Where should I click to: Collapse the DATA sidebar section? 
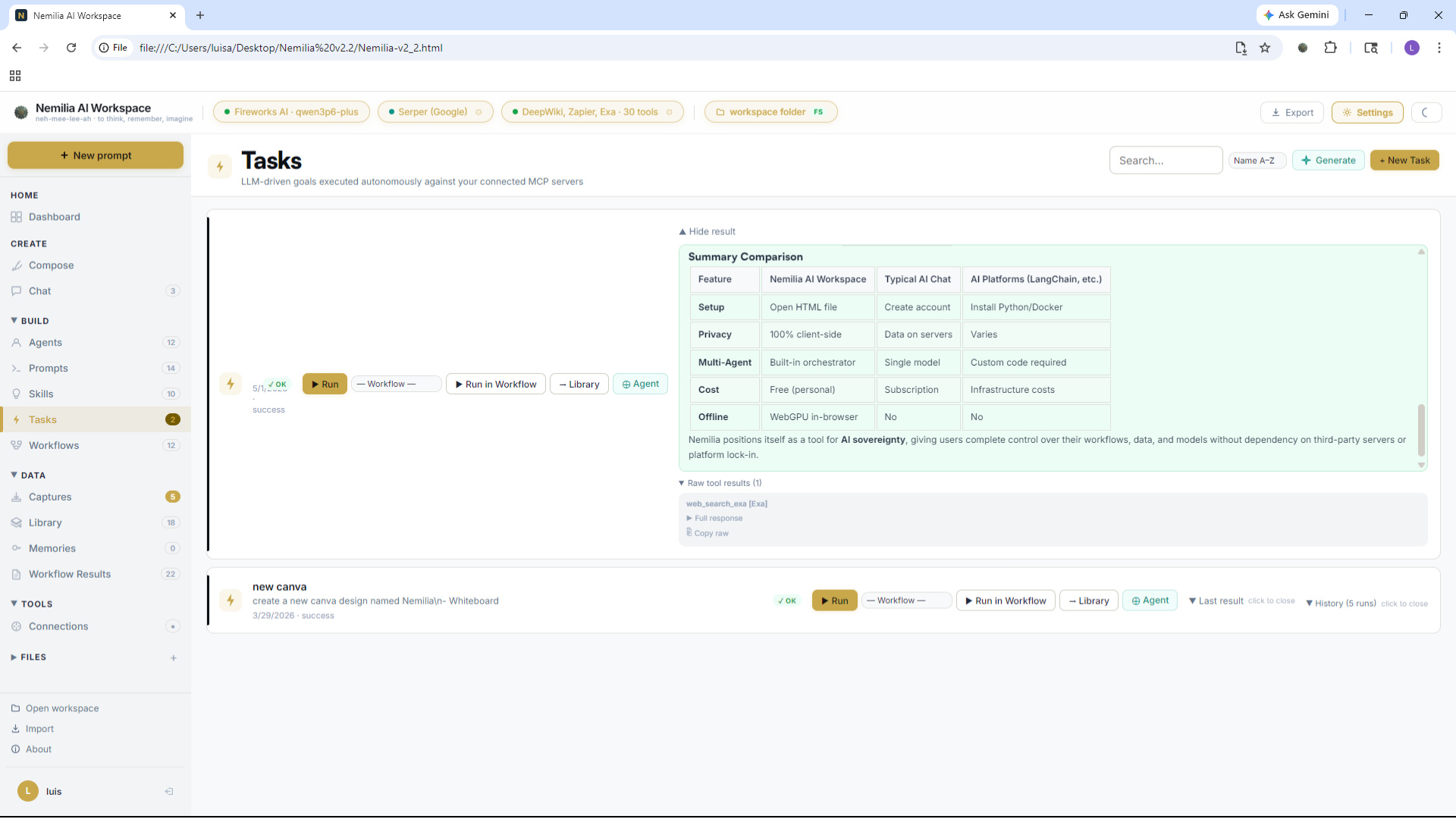(x=29, y=475)
